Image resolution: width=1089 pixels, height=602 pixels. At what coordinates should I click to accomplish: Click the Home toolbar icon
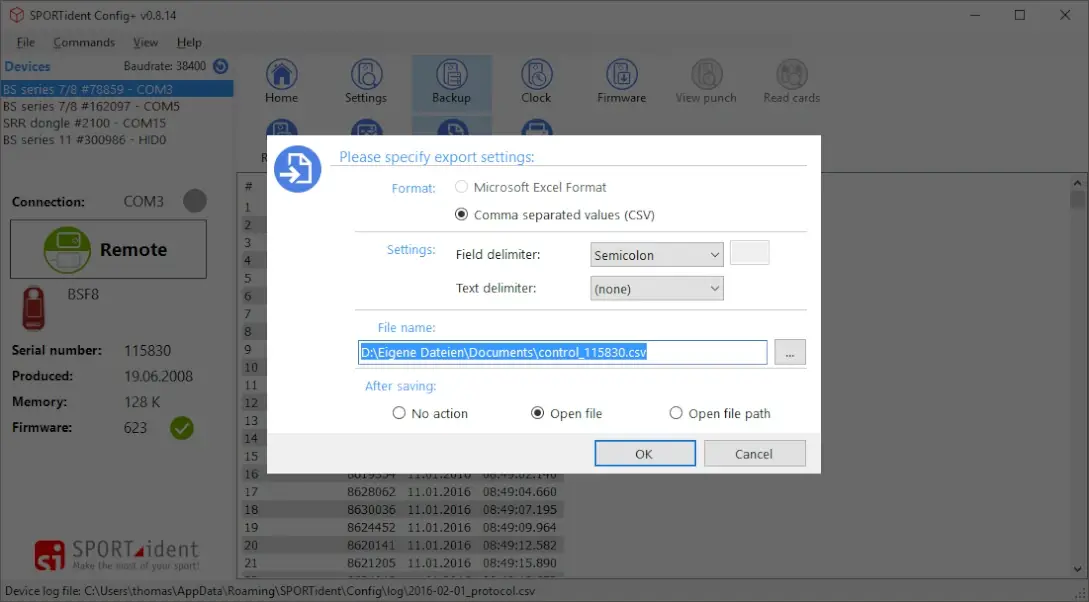pos(281,76)
